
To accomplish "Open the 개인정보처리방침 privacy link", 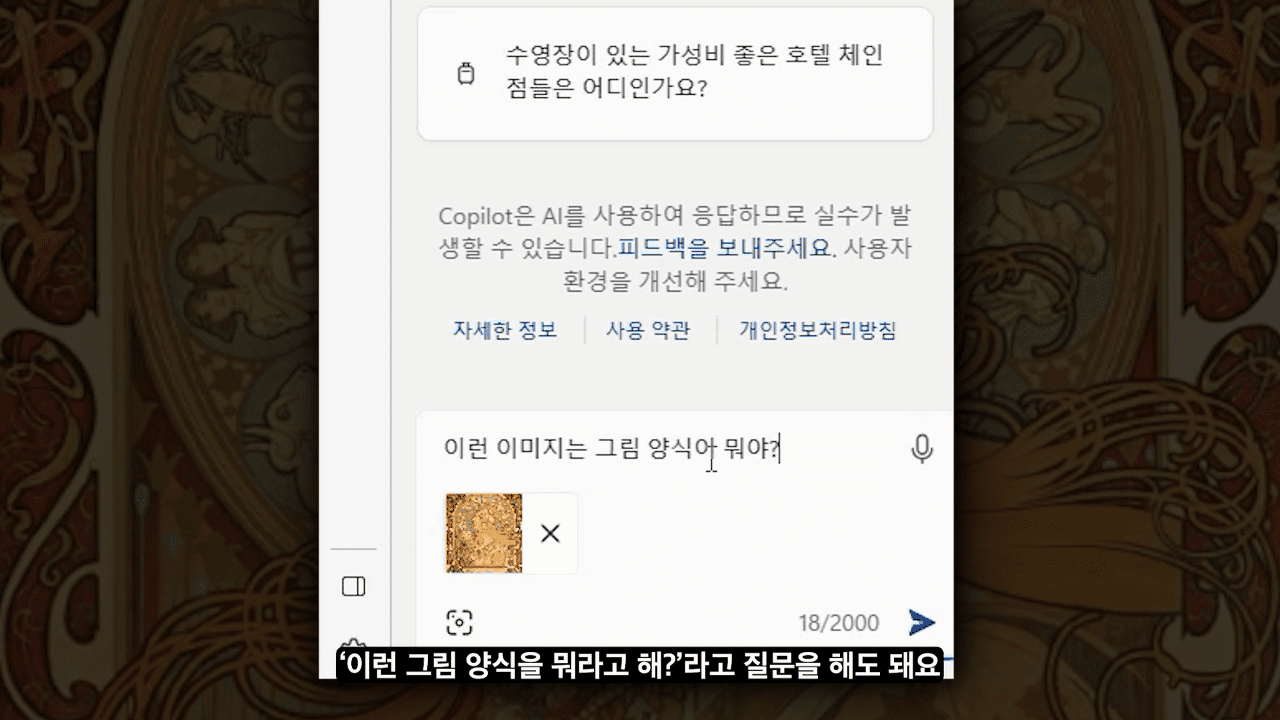I will coord(818,330).
